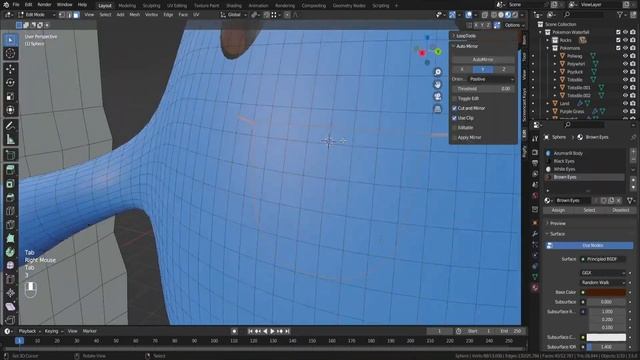Screen dimensions: 640x360
Task: Select the Extrude Region tool
Action: [x=10, y=170]
